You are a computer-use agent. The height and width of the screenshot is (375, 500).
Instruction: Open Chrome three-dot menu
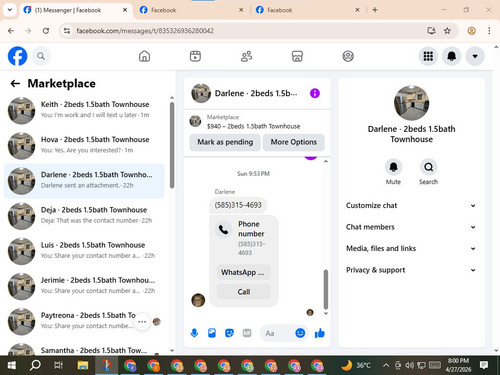(489, 31)
